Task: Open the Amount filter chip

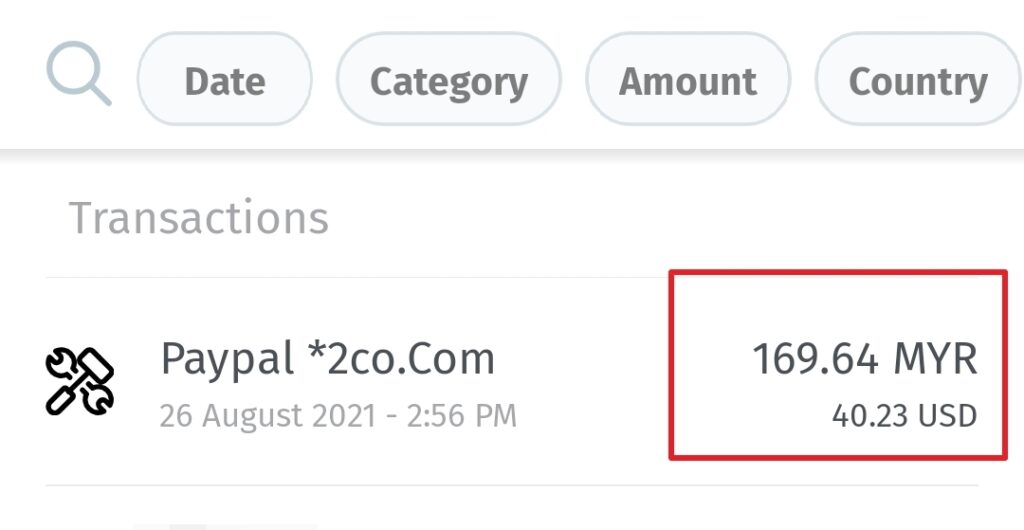Action: click(x=688, y=79)
